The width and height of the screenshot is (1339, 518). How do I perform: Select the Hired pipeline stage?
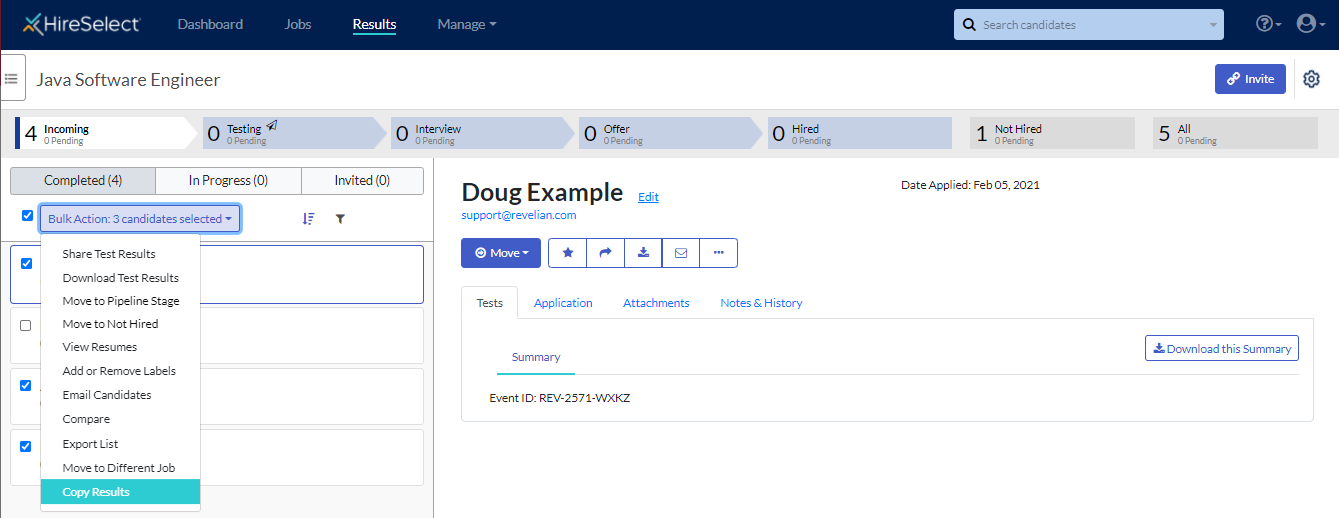pyautogui.click(x=859, y=133)
